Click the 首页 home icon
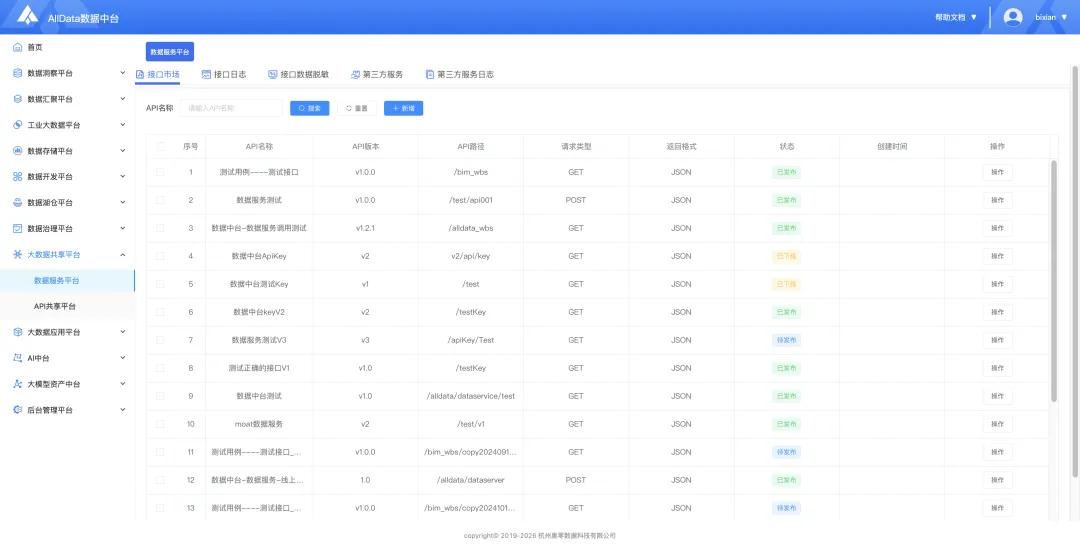 coord(18,48)
